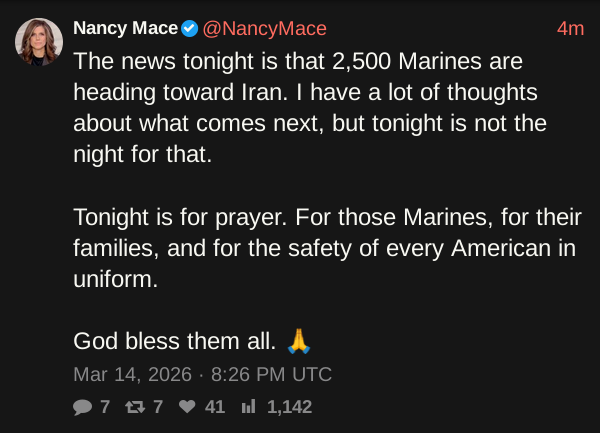Click the 4m relative timestamp
Screen dimensions: 600x433
570,28
